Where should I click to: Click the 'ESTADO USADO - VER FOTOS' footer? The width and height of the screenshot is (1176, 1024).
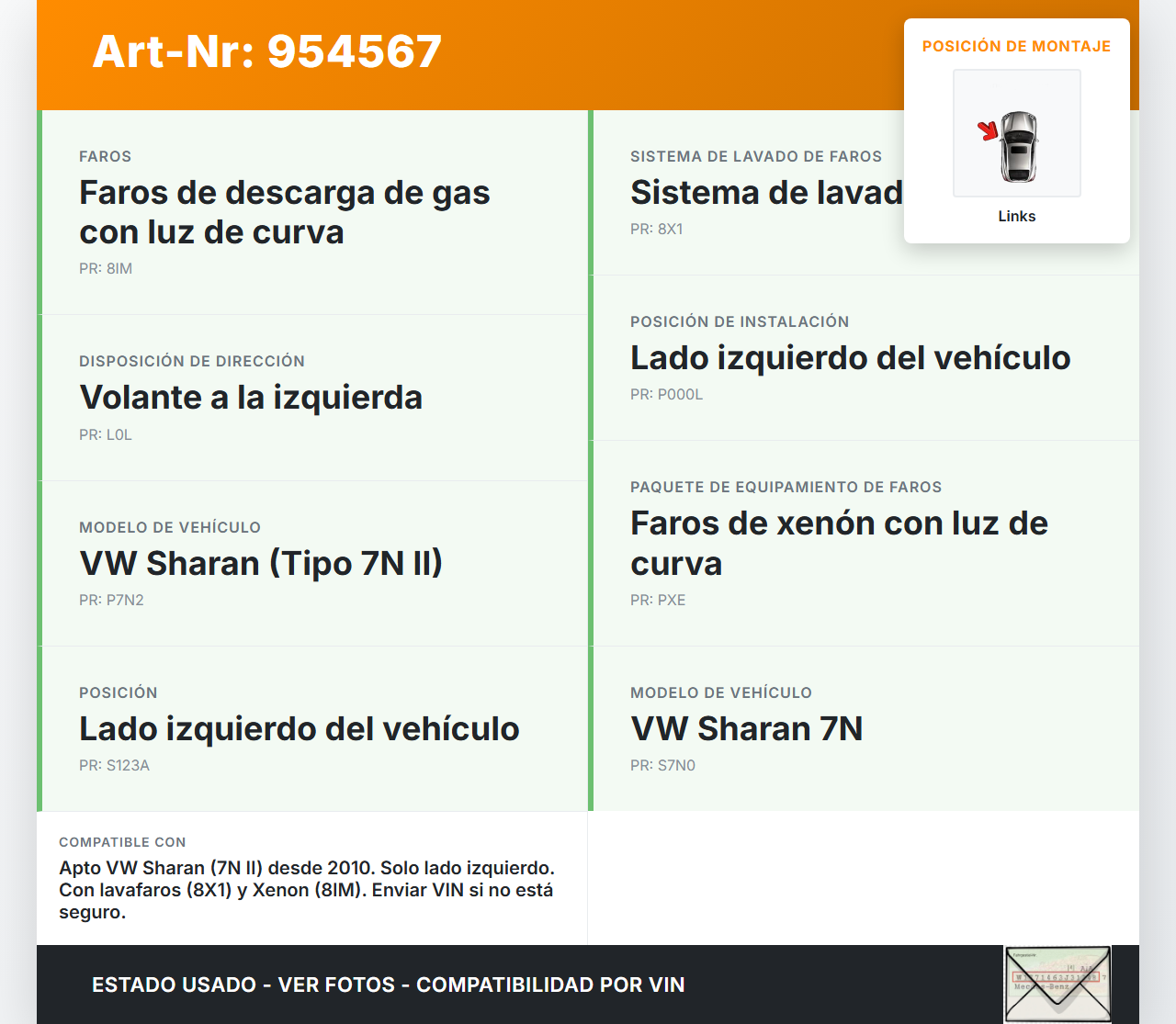[388, 985]
